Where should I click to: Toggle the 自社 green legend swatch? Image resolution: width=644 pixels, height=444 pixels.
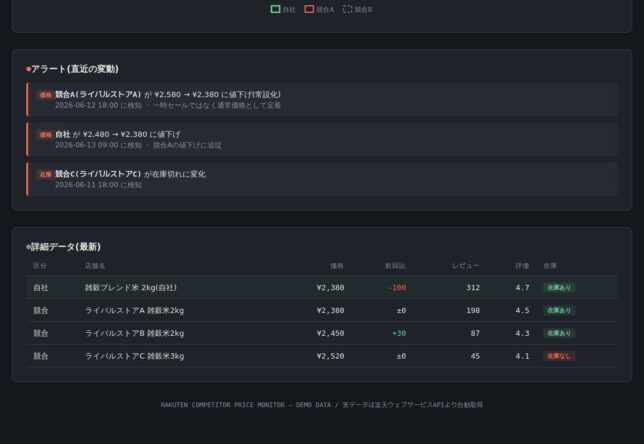pos(275,9)
